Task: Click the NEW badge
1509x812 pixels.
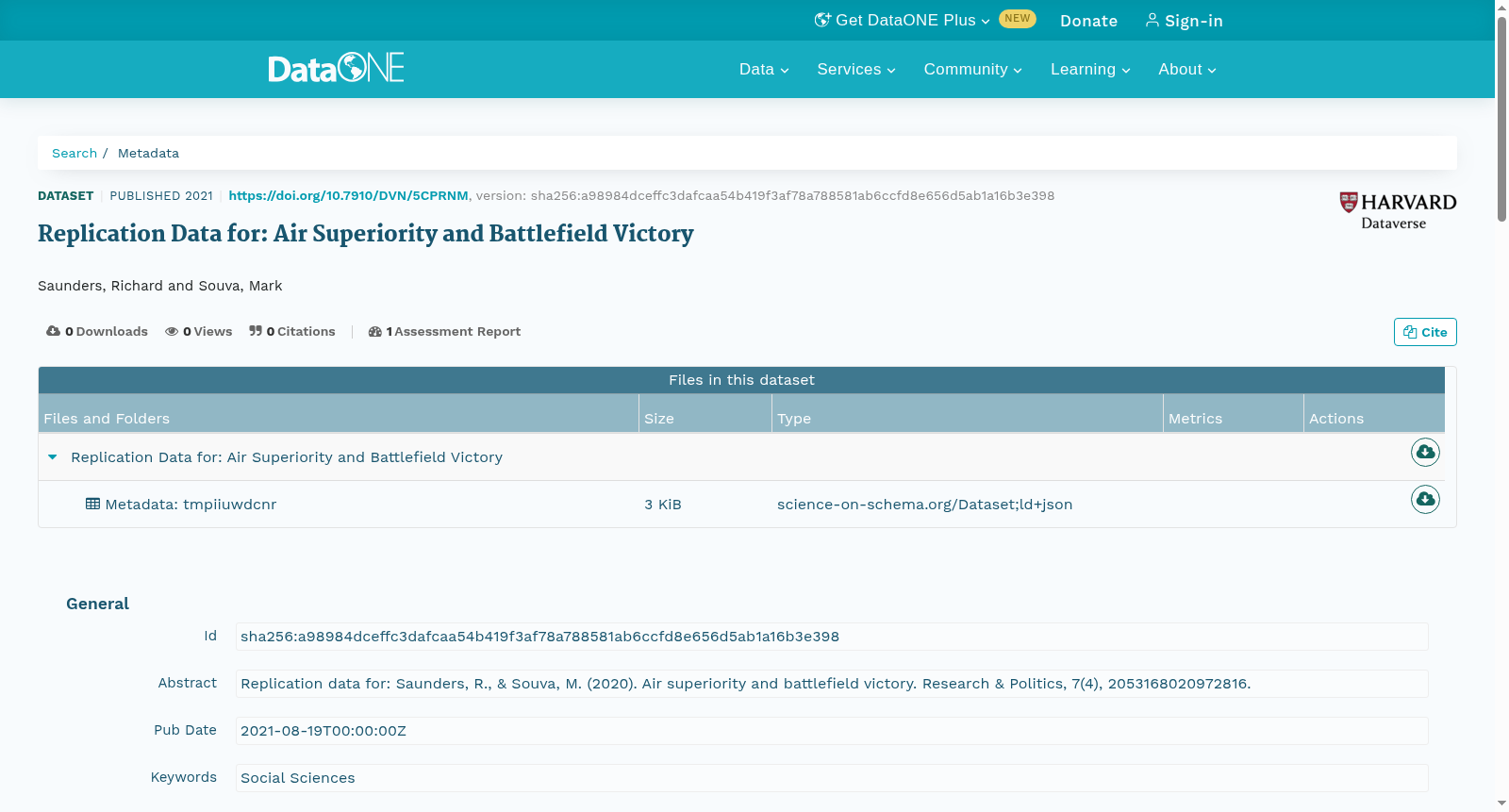Action: click(1018, 19)
